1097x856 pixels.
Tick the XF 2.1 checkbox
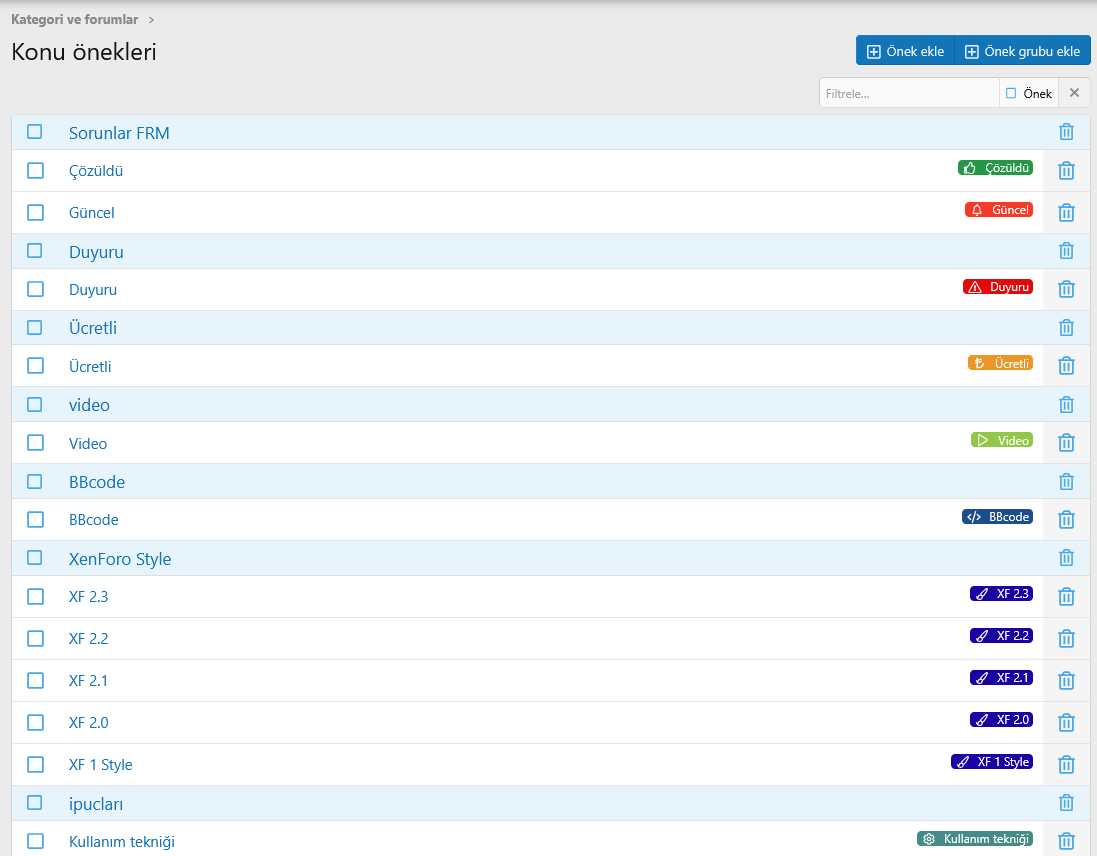click(x=36, y=681)
